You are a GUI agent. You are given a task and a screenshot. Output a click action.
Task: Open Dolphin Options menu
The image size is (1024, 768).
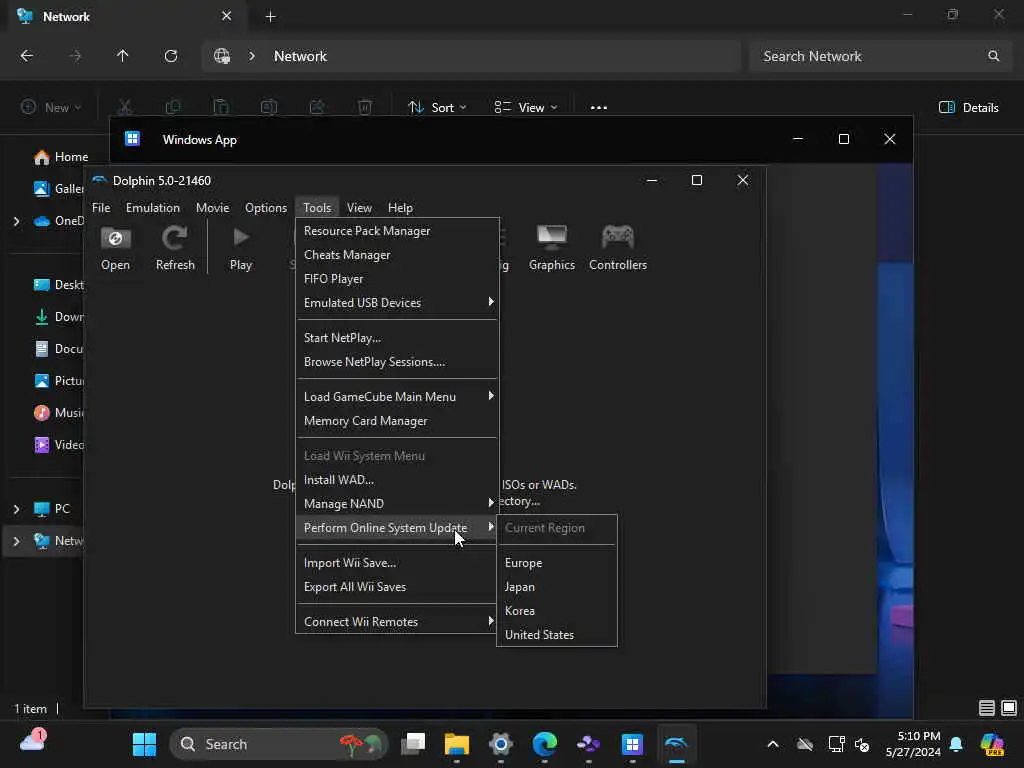pyautogui.click(x=266, y=208)
